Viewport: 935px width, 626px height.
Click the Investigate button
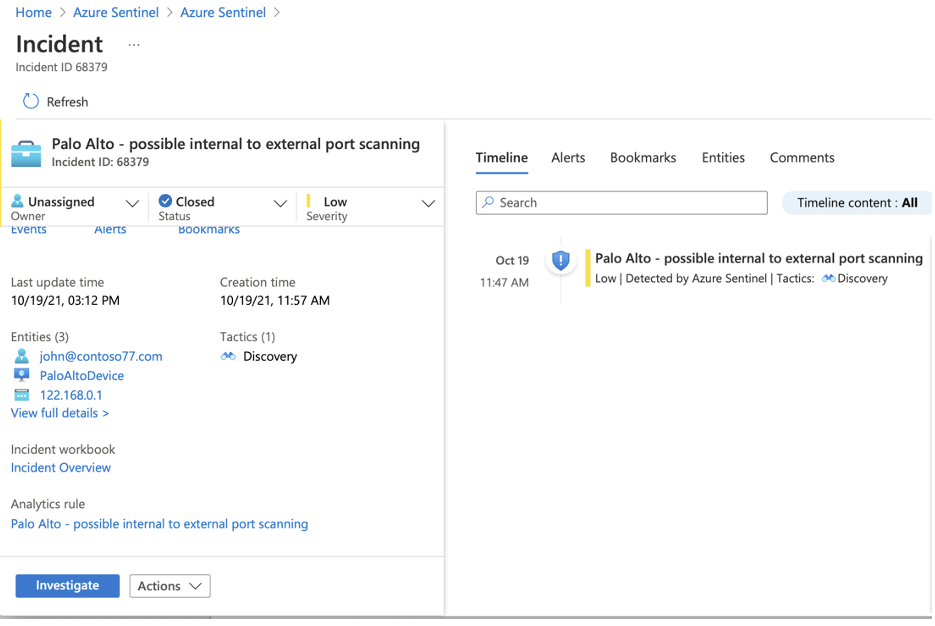point(67,586)
